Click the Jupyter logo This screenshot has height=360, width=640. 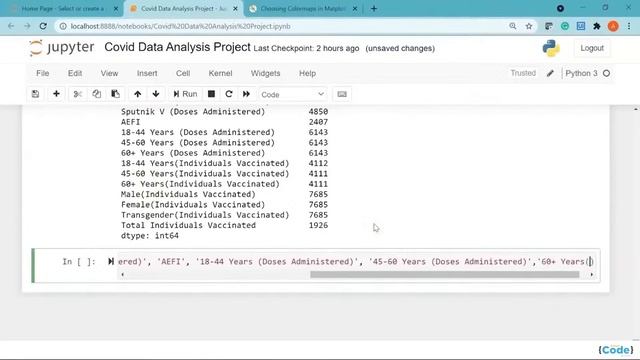pos(62,48)
